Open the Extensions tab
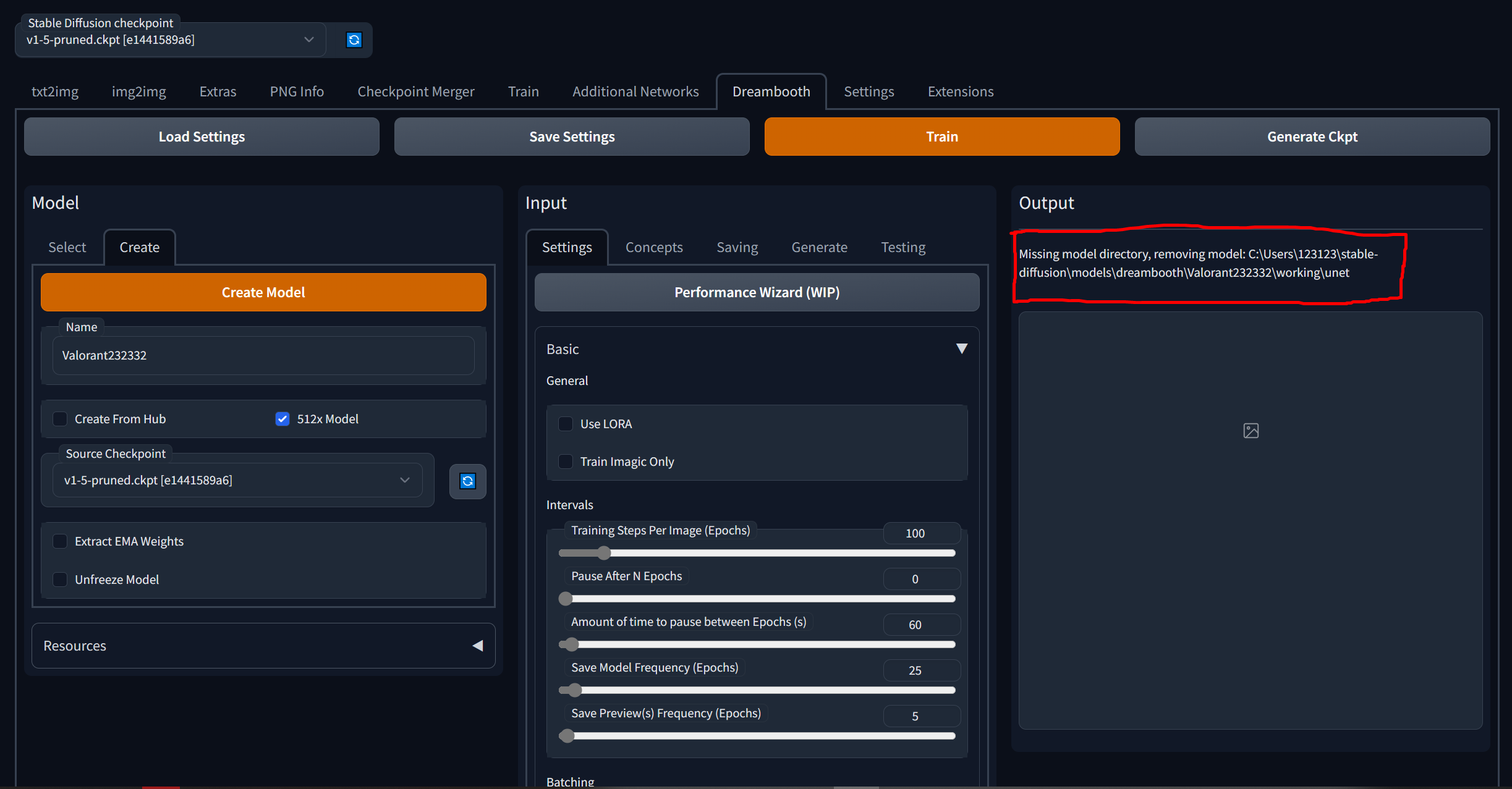 [x=960, y=91]
